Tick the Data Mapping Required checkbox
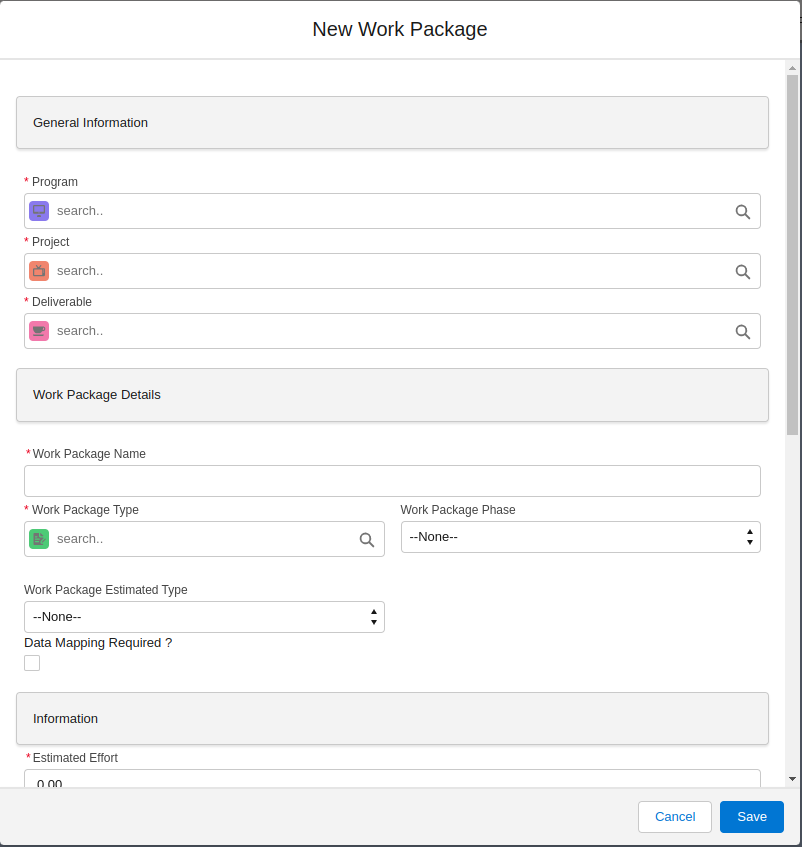Image resolution: width=802 pixels, height=847 pixels. tap(32, 663)
